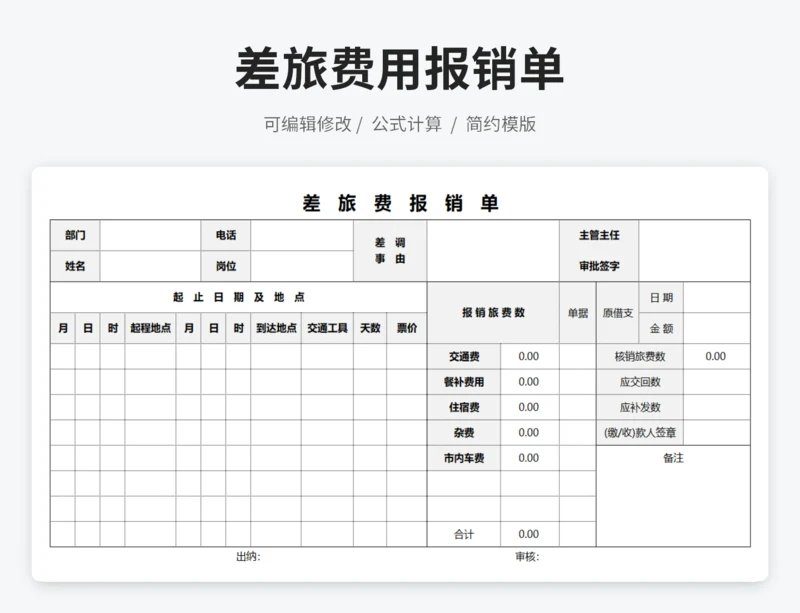Click the 起止日期及地点 header cell
Screen dimensions: 800x613
click(239, 297)
